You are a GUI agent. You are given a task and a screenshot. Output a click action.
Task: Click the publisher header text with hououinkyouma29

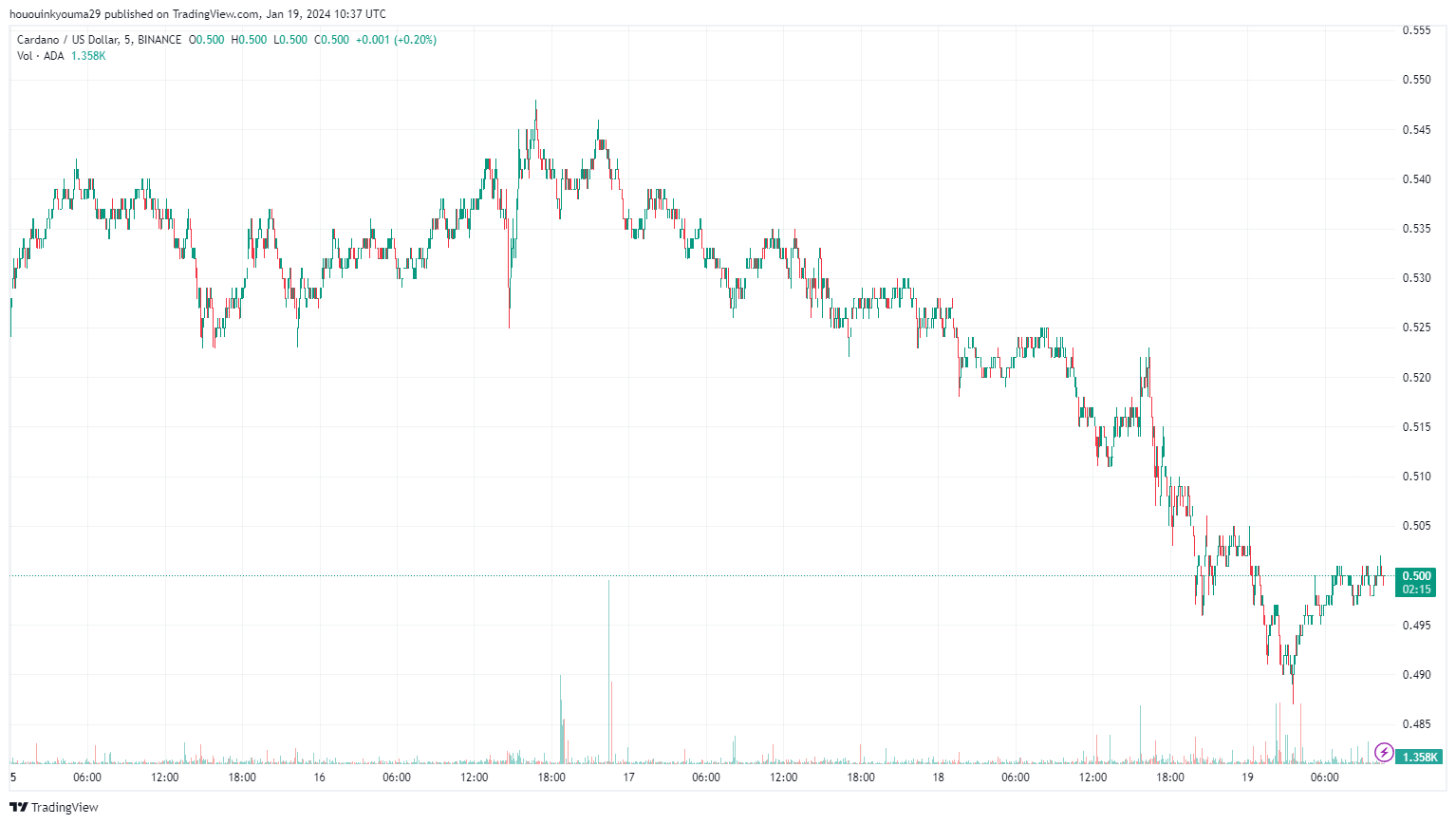(x=197, y=14)
